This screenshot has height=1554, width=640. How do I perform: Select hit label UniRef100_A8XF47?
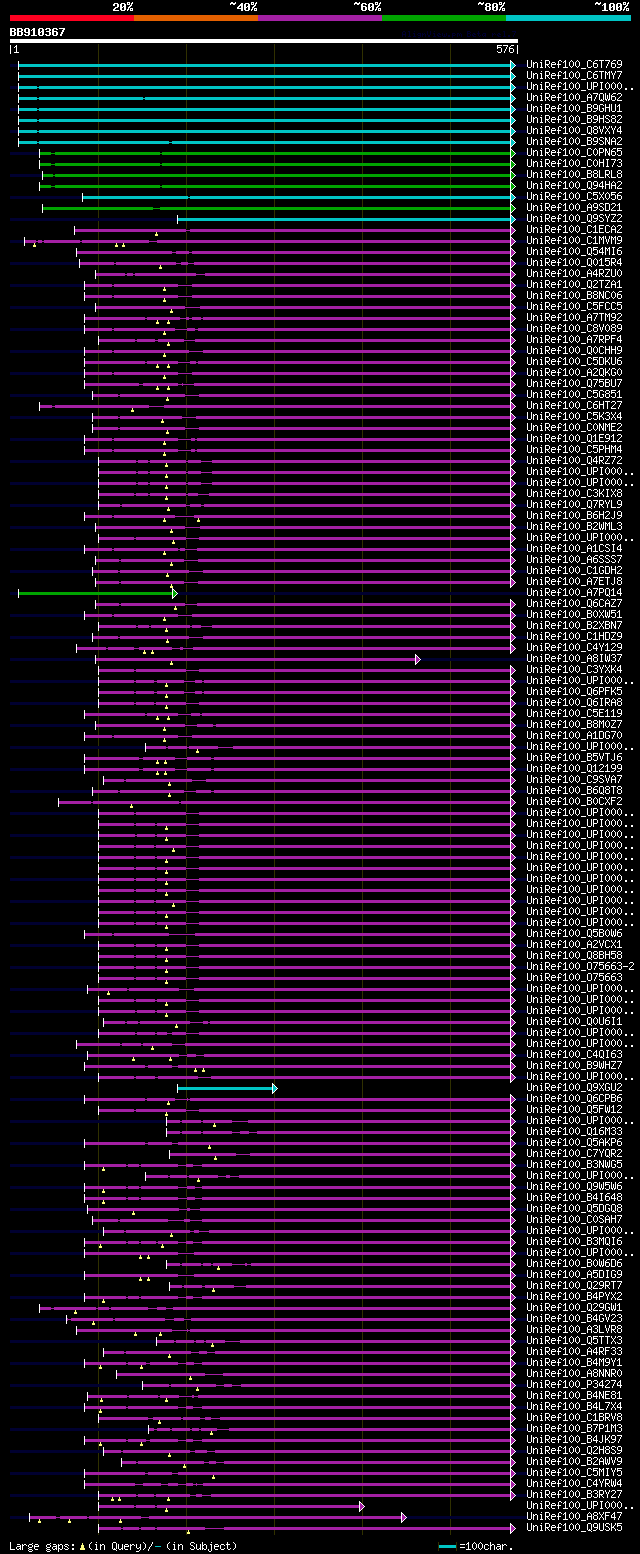tap(574, 1516)
